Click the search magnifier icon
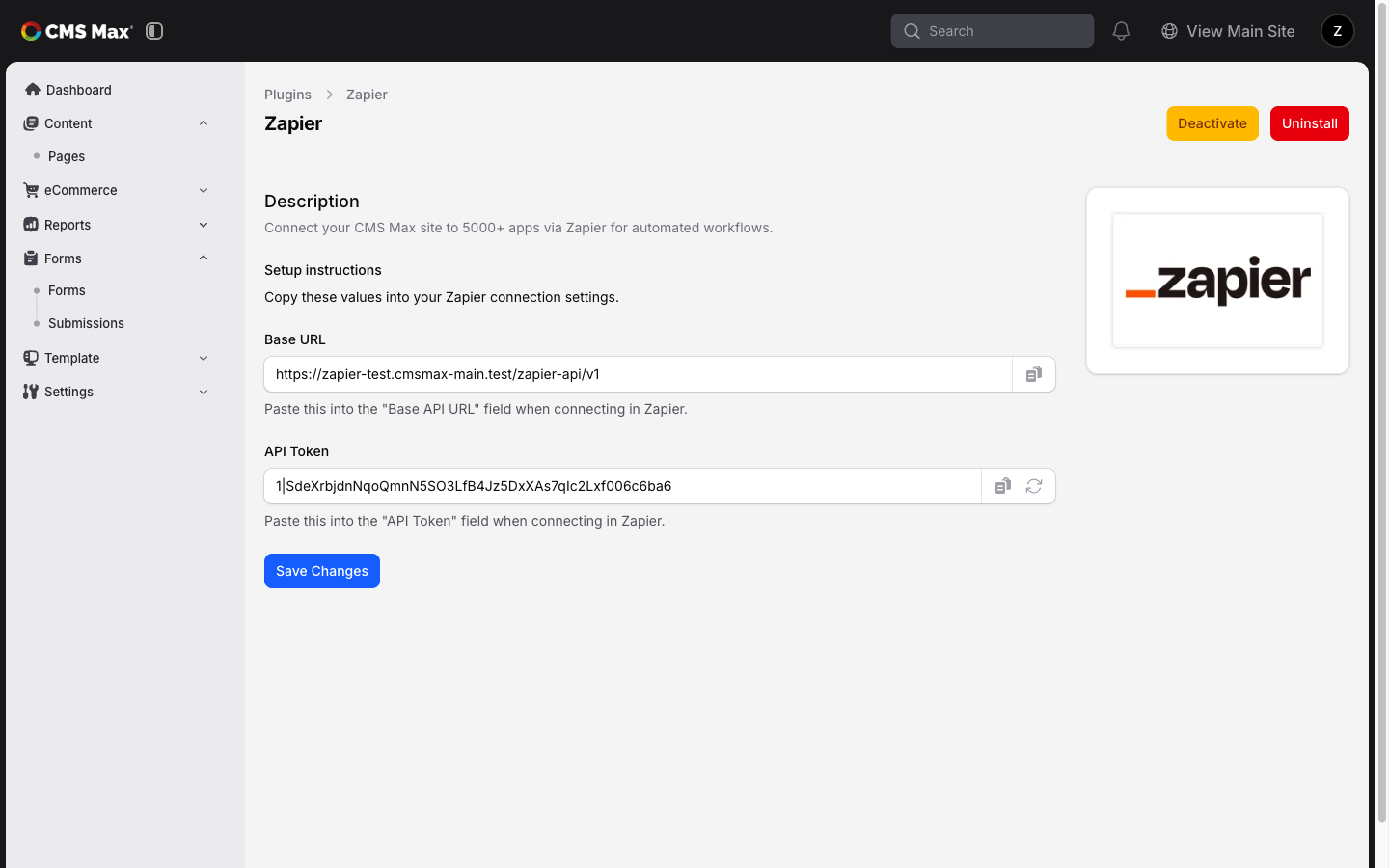Viewport: 1389px width, 868px height. [912, 31]
